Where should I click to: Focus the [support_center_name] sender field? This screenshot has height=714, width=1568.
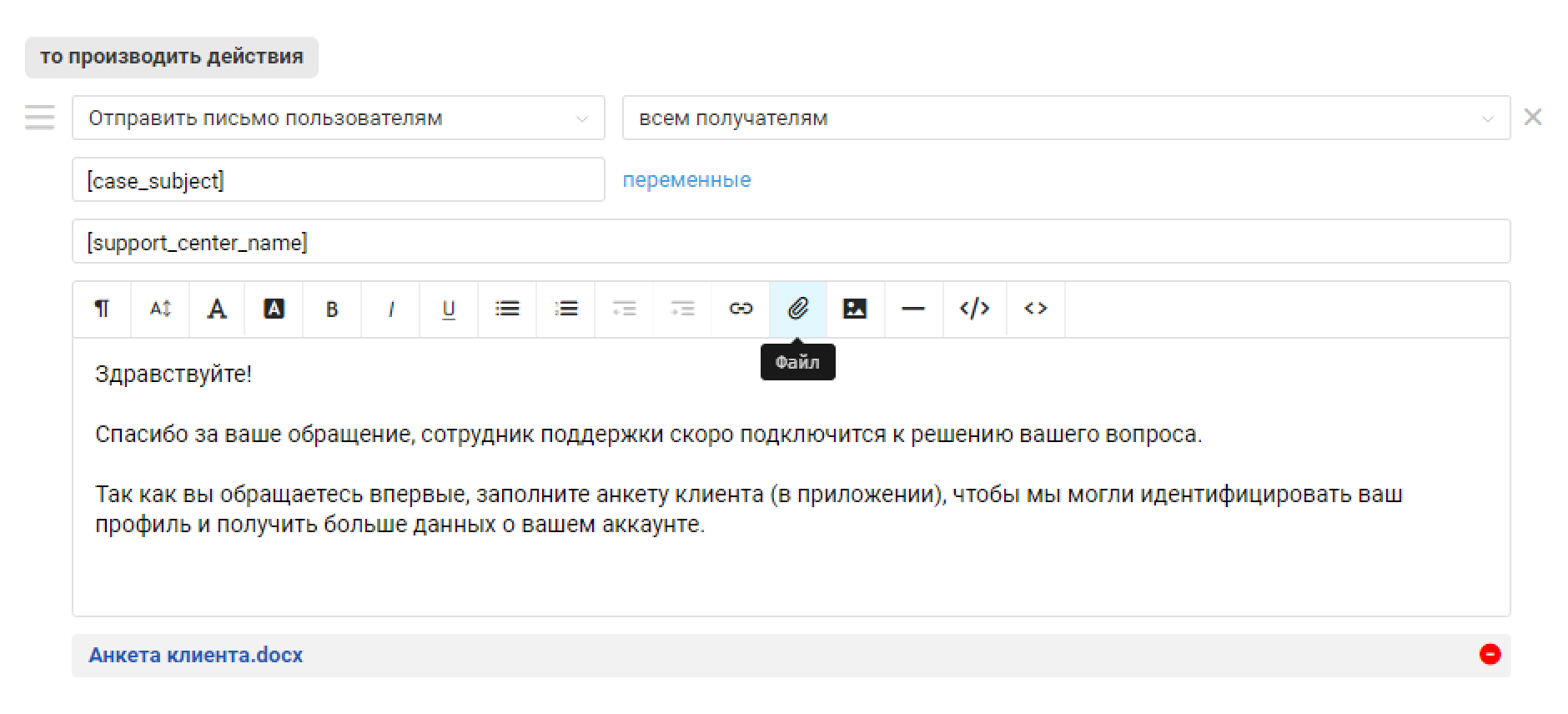coord(791,241)
